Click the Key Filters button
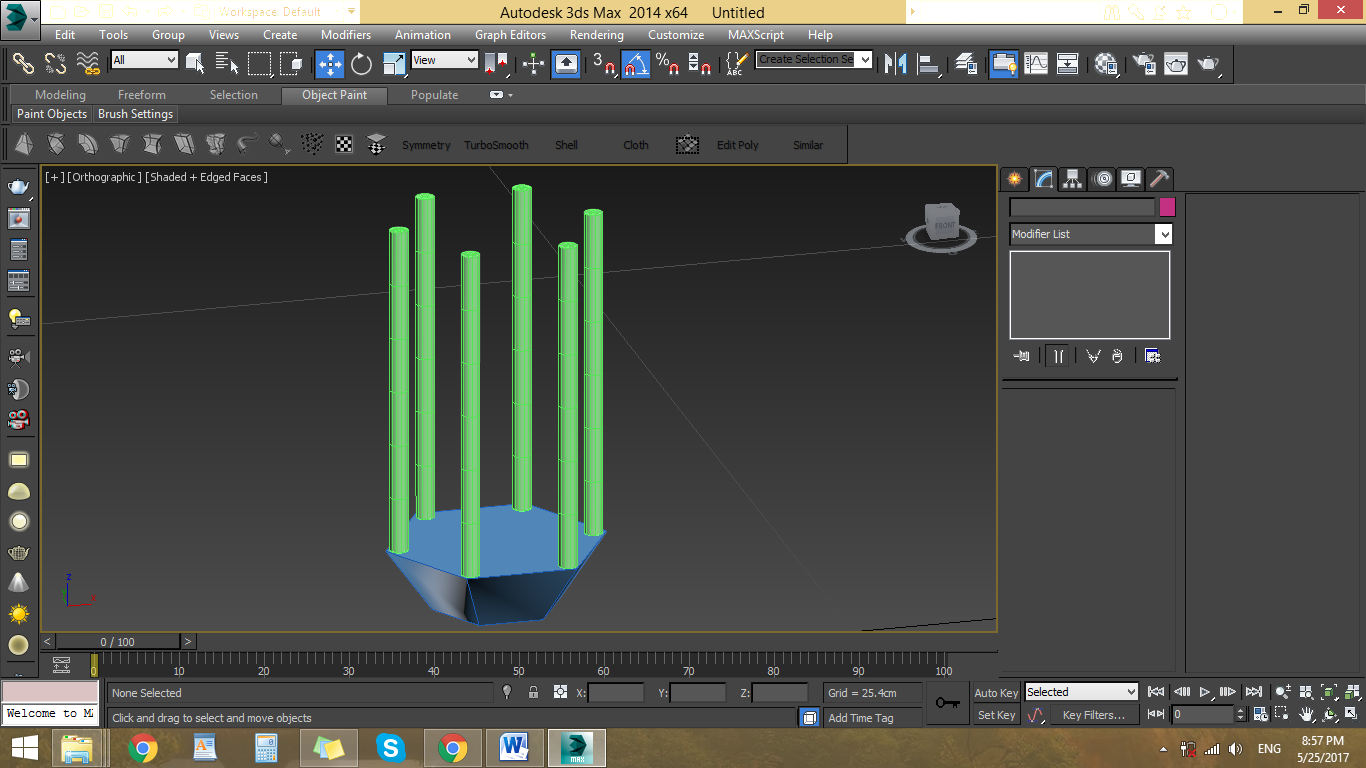Screen dimensions: 1366x768 pyautogui.click(x=1093, y=715)
